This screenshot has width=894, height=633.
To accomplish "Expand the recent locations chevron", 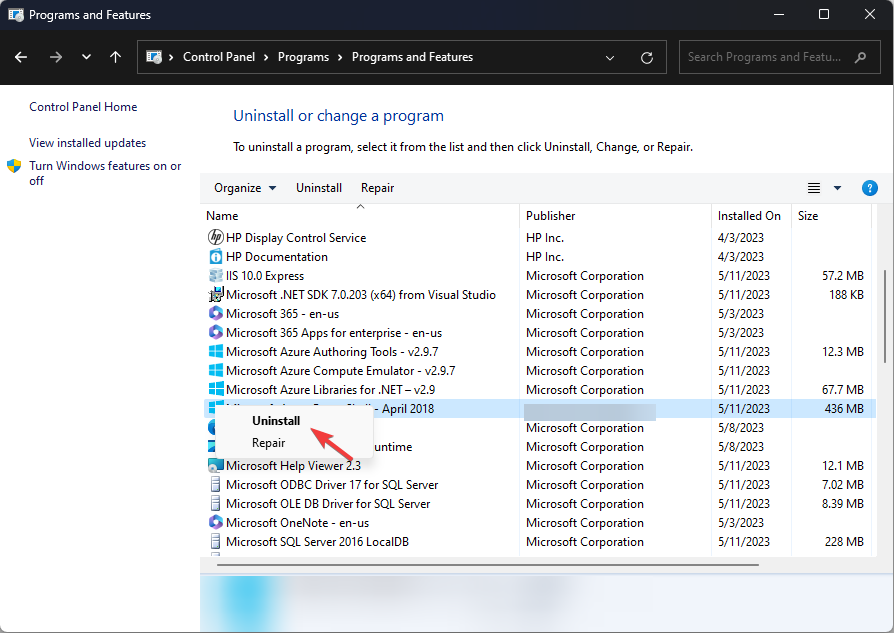I will (87, 58).
